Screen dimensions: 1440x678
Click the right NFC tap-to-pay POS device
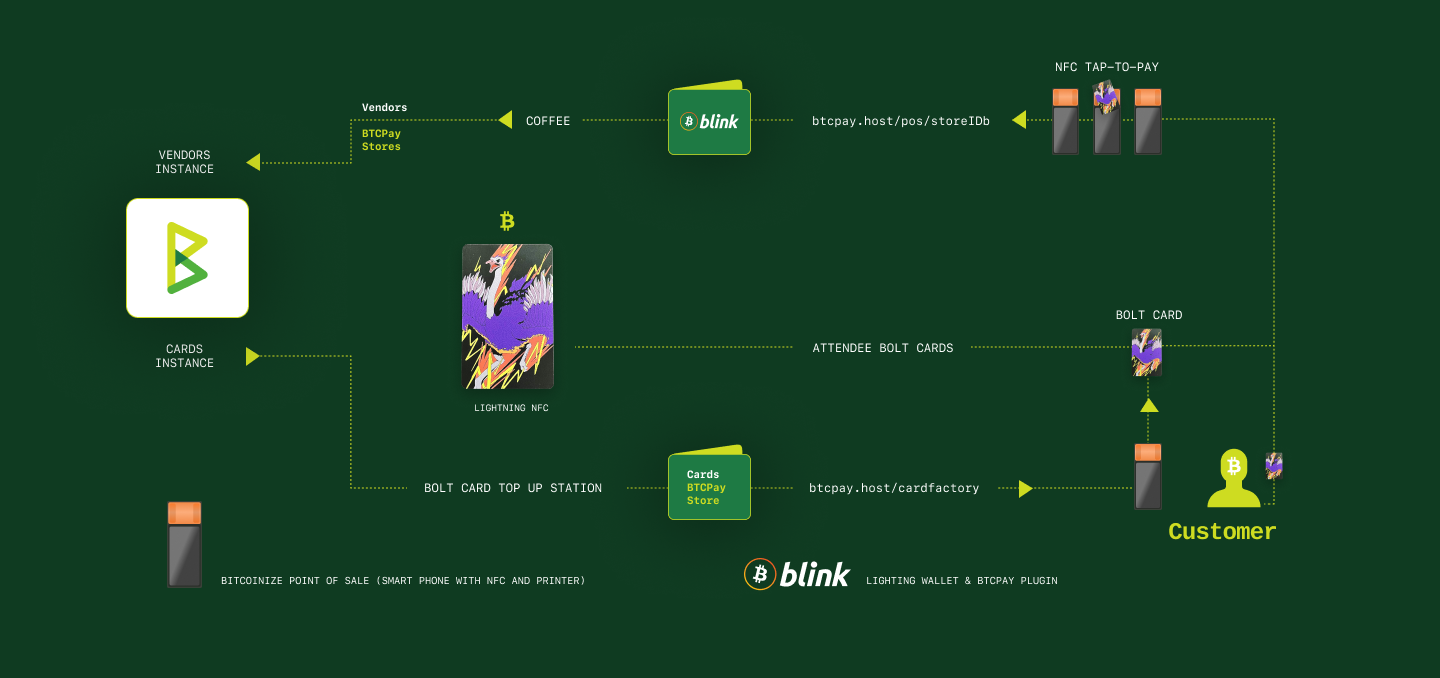1148,121
